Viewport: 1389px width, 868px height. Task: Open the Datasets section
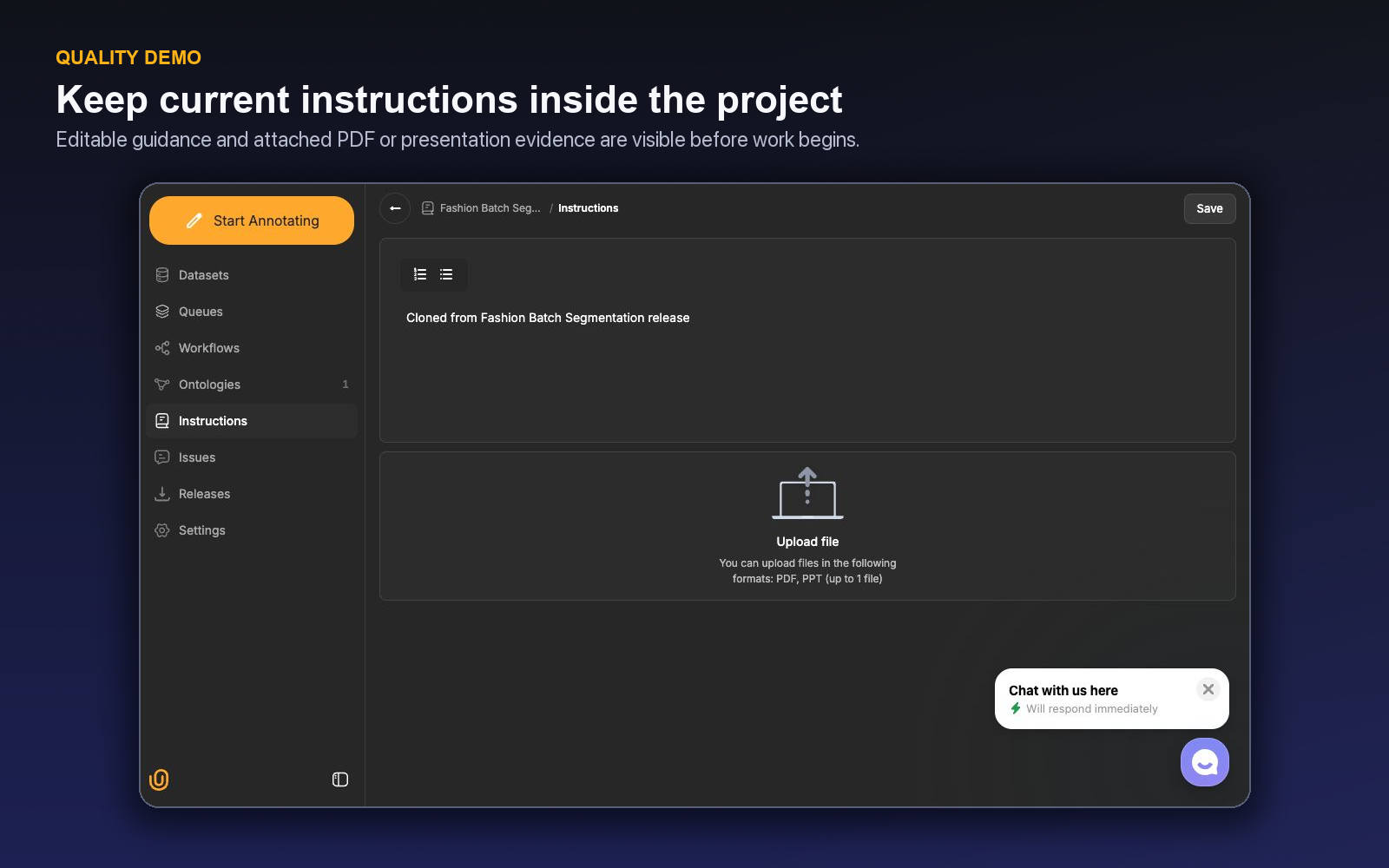(x=252, y=275)
